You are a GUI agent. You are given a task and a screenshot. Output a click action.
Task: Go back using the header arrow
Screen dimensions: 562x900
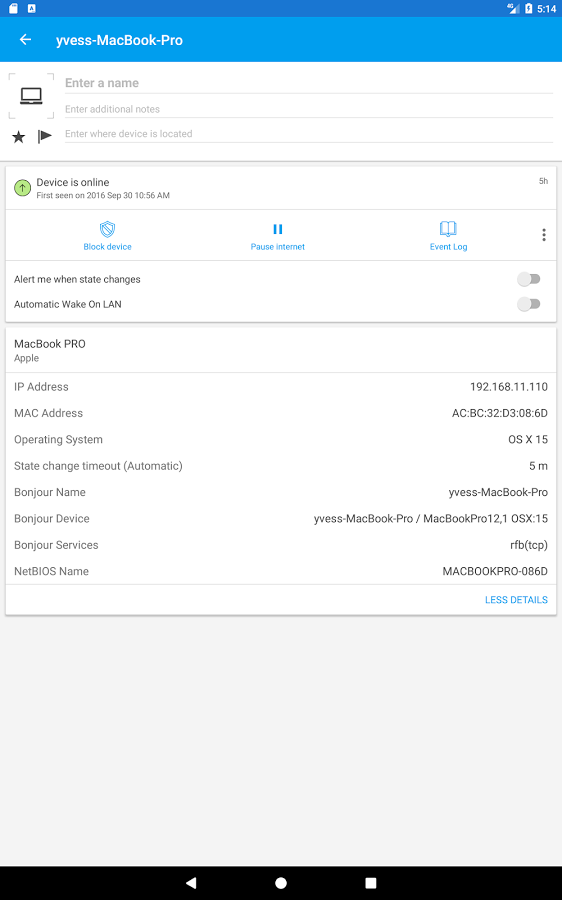pos(25,40)
